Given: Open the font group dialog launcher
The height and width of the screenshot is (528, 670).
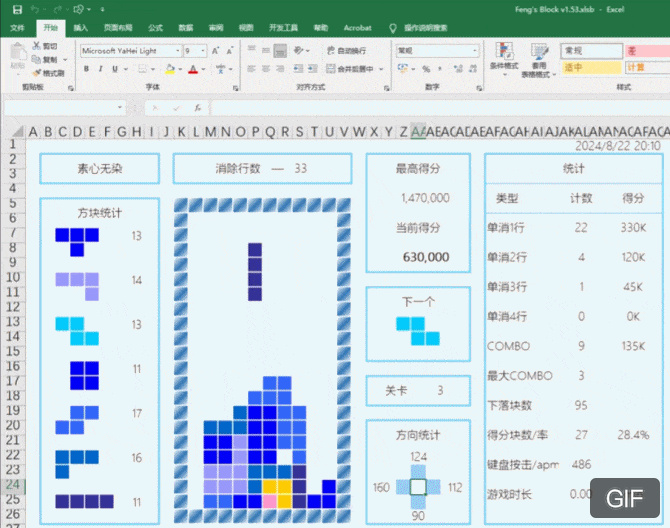Looking at the screenshot, I should 235,88.
